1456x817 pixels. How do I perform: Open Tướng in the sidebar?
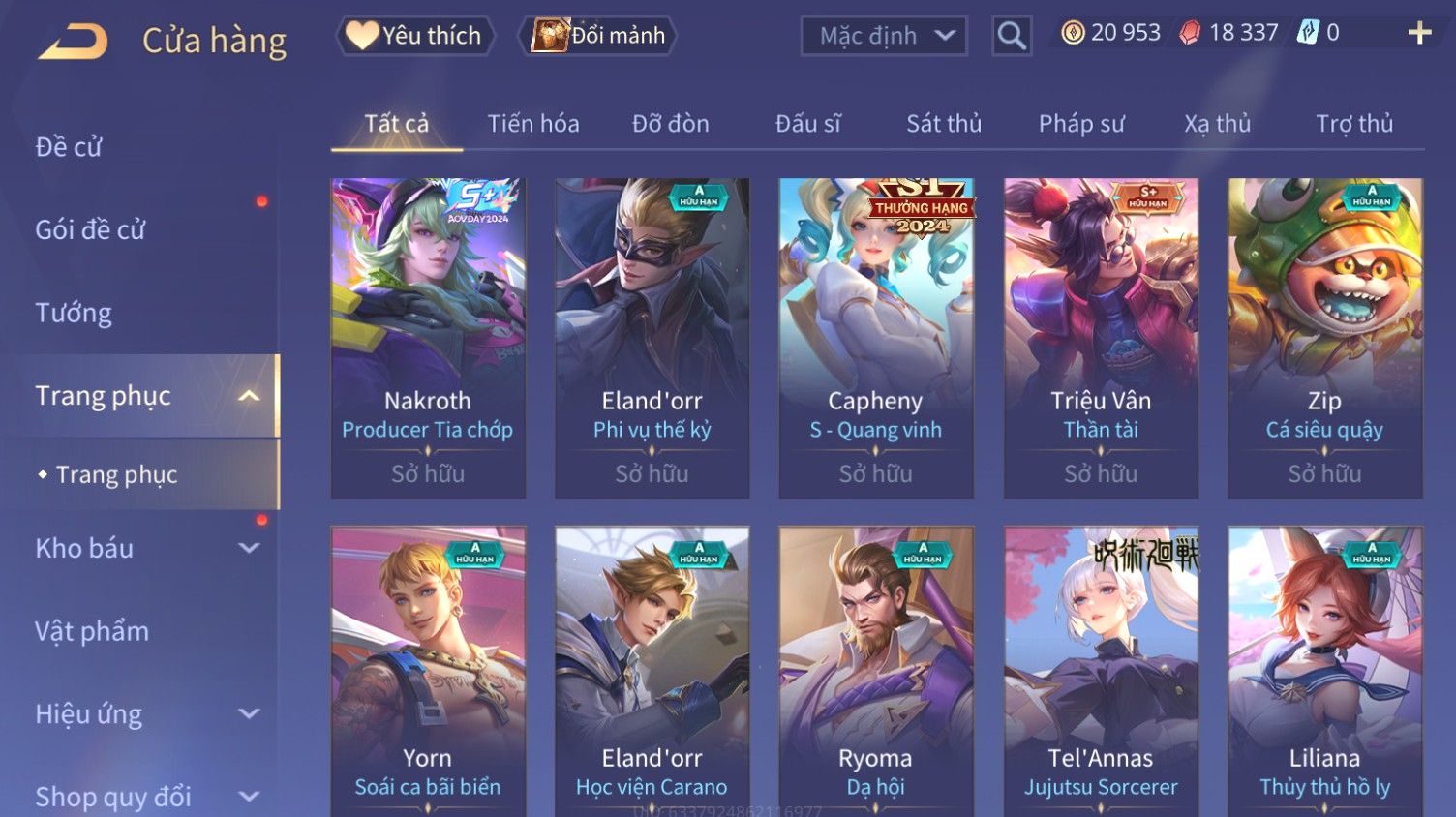coord(74,314)
